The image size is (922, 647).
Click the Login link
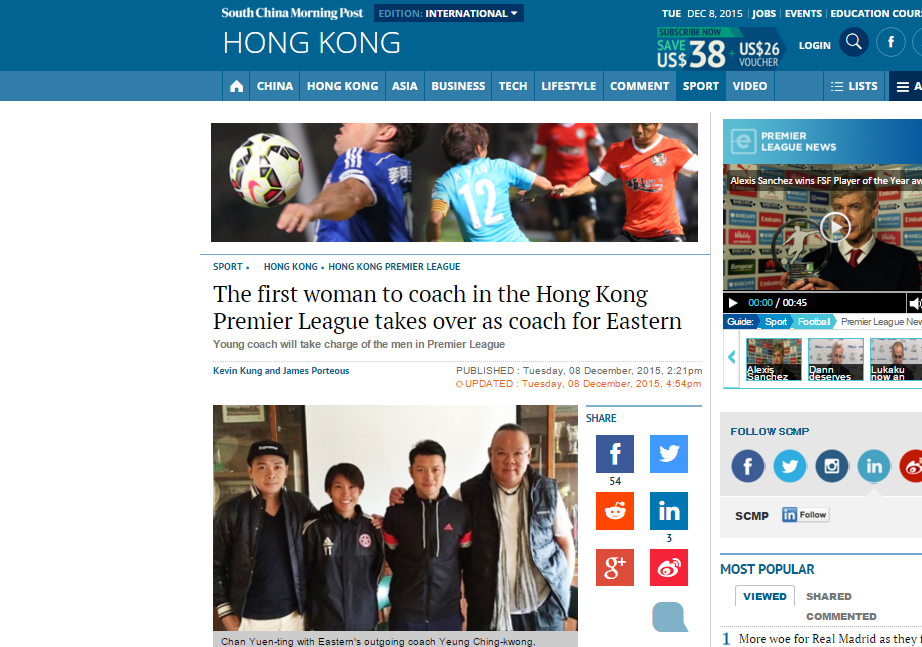[814, 45]
